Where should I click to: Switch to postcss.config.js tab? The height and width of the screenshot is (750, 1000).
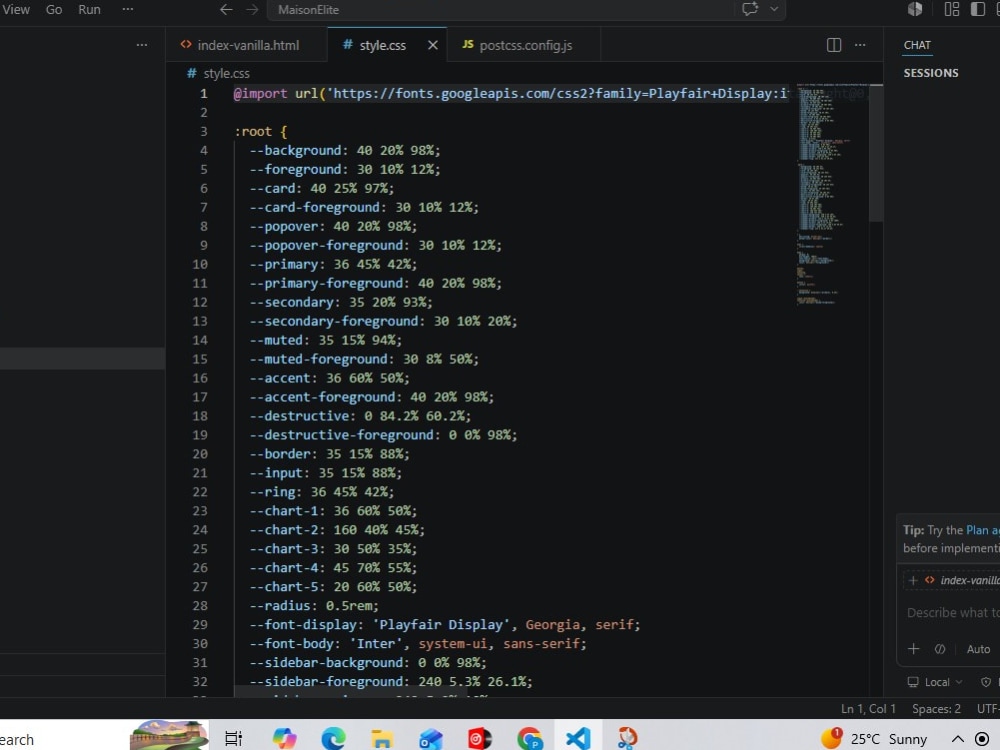click(x=523, y=45)
